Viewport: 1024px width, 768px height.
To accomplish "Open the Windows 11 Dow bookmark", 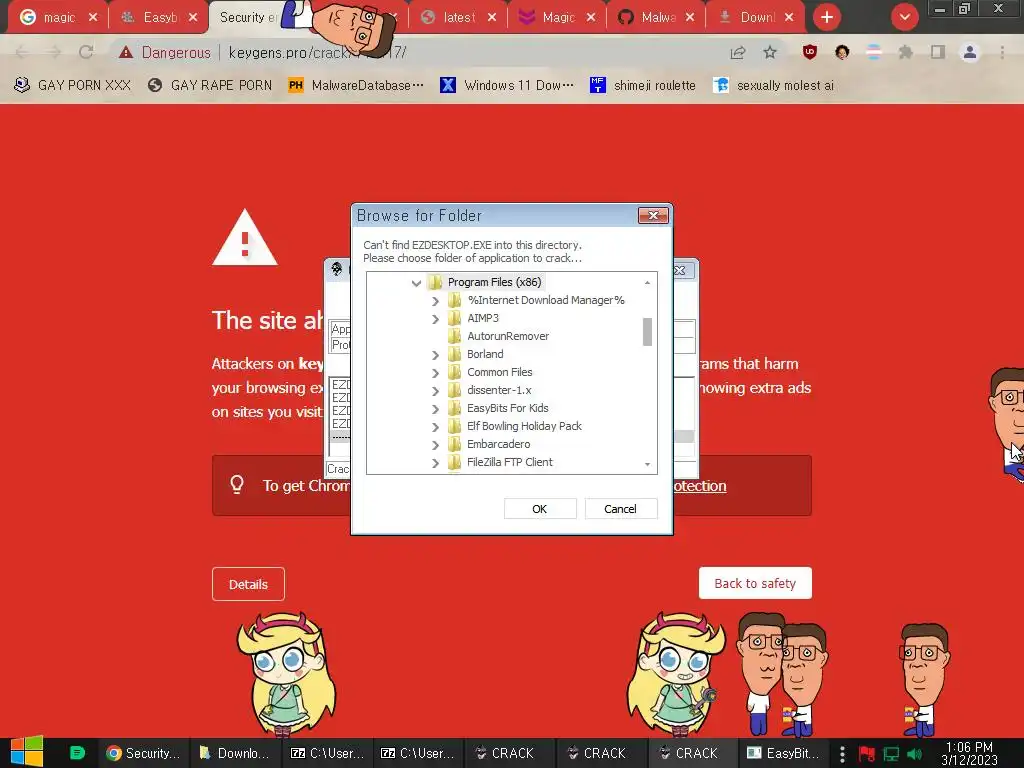I will coord(507,85).
